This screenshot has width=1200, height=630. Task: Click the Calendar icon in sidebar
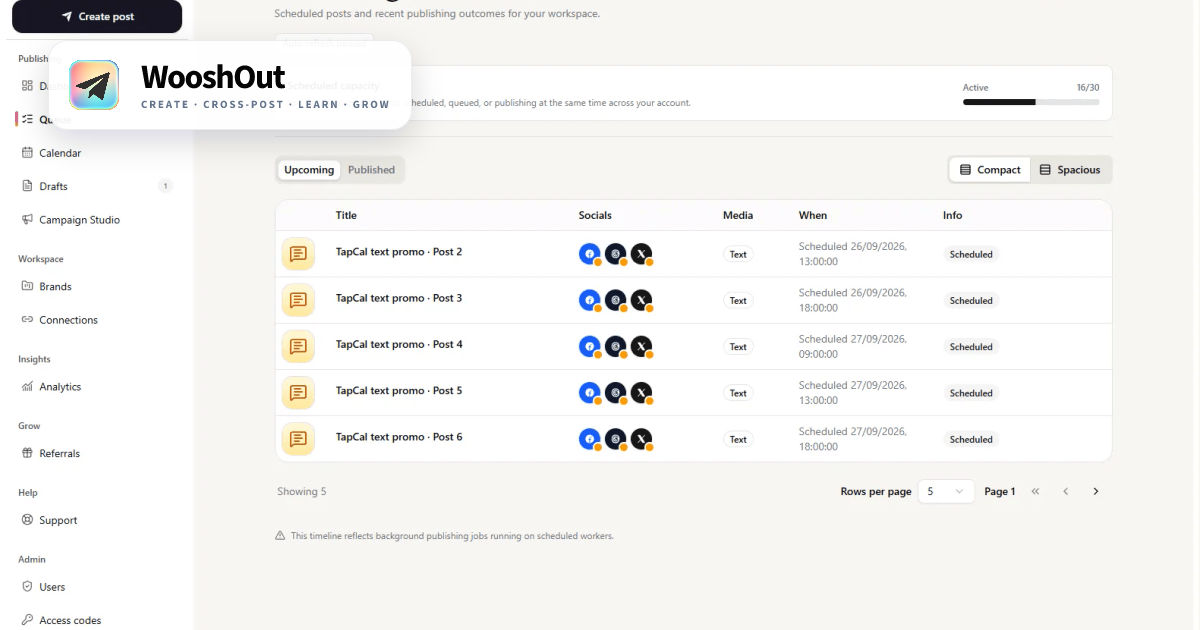coord(28,153)
